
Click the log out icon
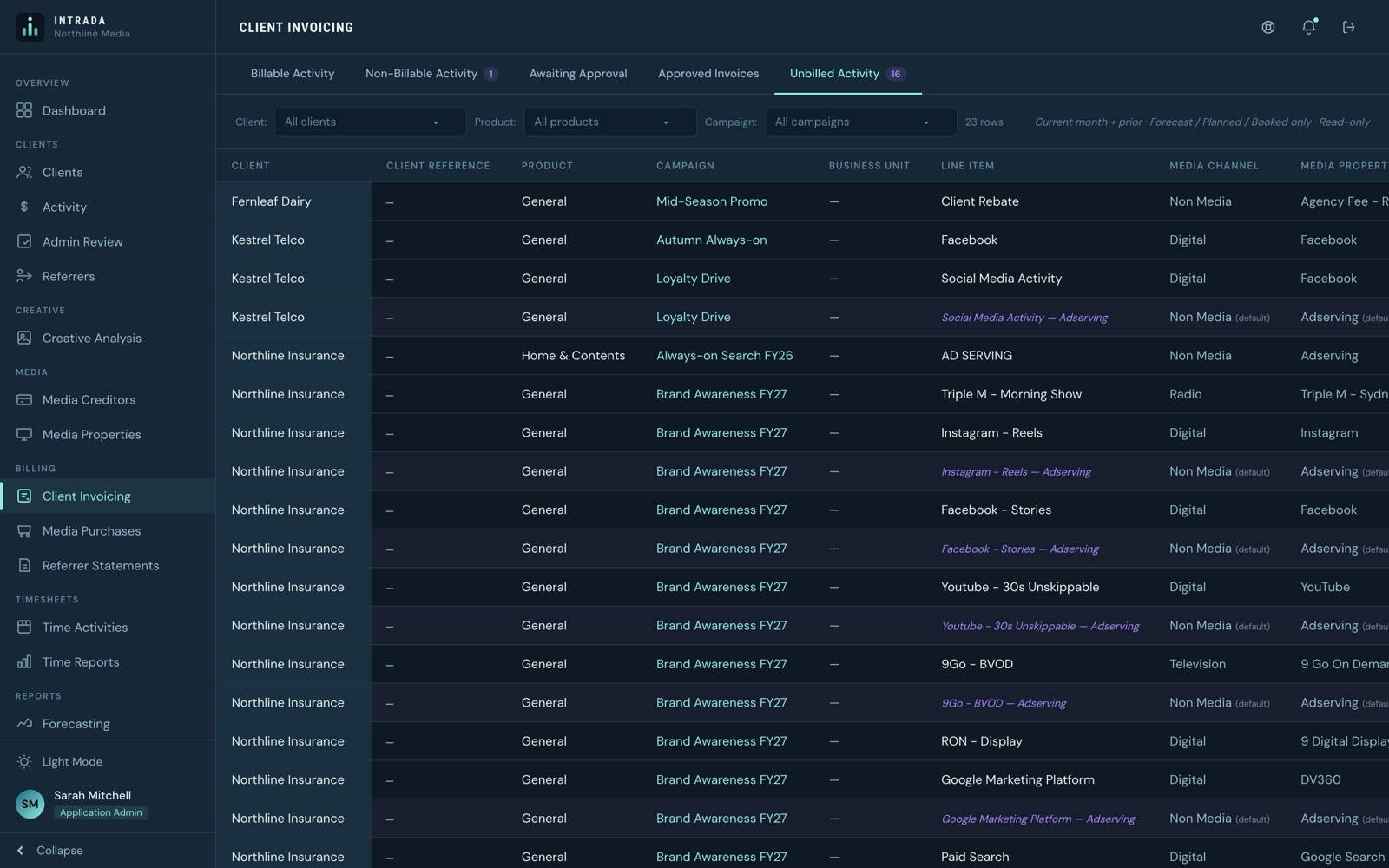1348,27
